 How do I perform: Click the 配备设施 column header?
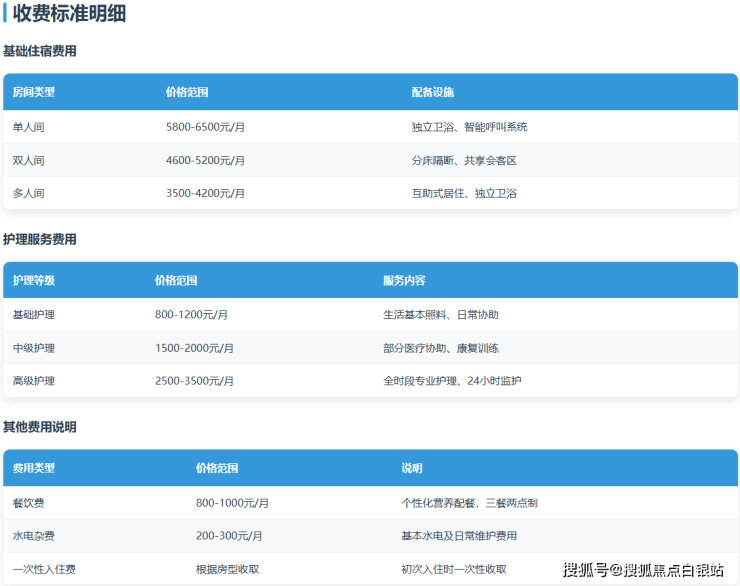pyautogui.click(x=432, y=92)
